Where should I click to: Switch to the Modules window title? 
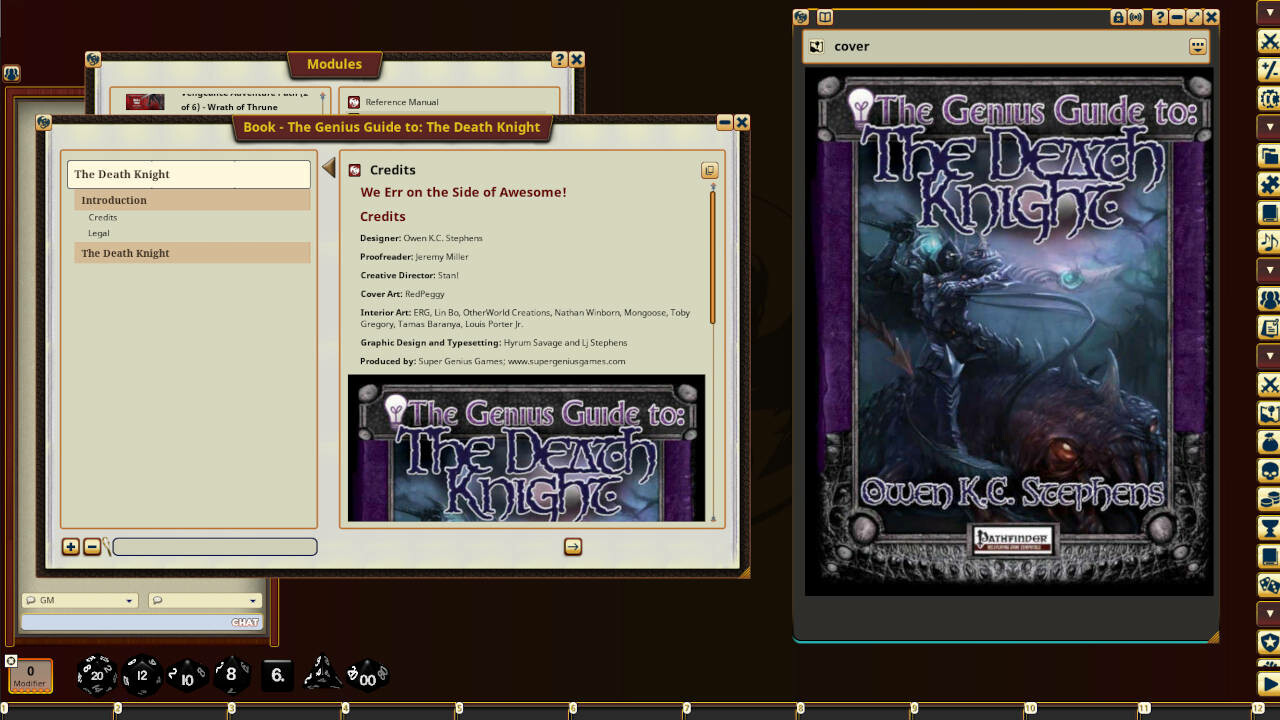tap(334, 64)
